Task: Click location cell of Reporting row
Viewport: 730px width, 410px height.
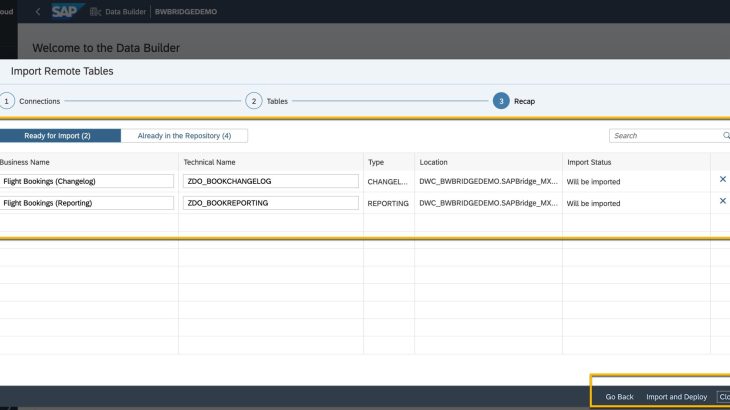Action: tap(488, 203)
